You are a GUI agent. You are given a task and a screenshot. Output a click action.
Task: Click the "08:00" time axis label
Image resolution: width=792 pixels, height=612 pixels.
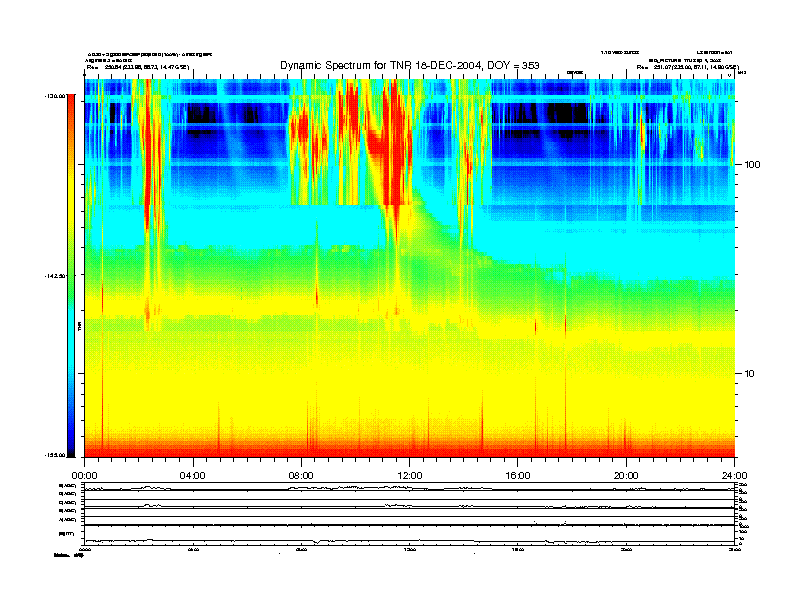pyautogui.click(x=301, y=476)
